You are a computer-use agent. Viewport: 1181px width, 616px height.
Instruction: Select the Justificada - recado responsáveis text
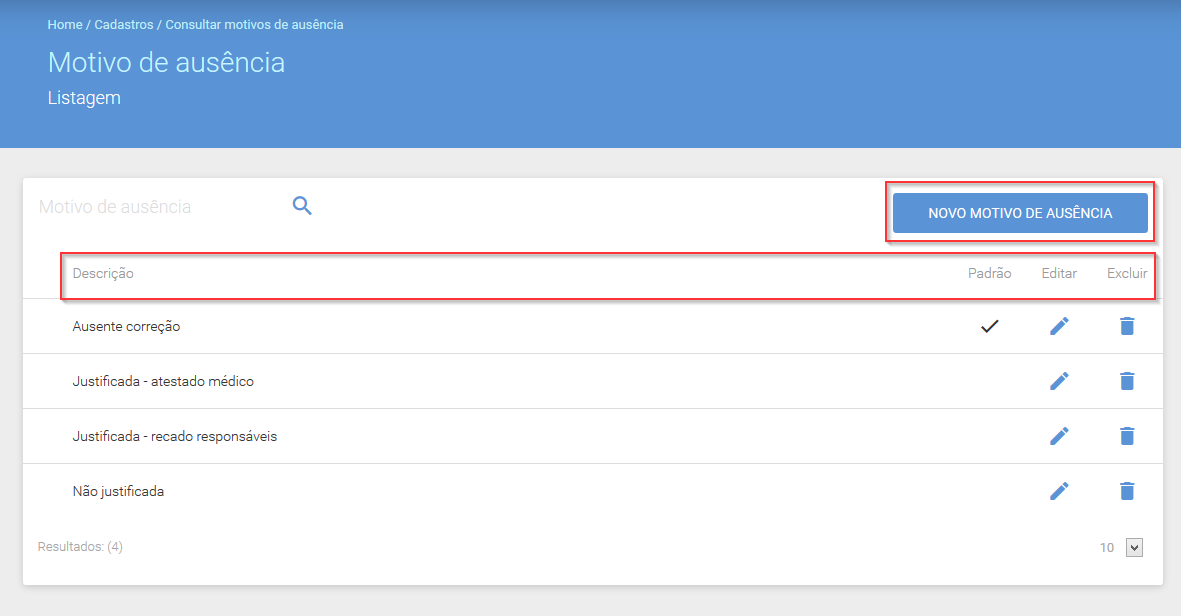[175, 436]
